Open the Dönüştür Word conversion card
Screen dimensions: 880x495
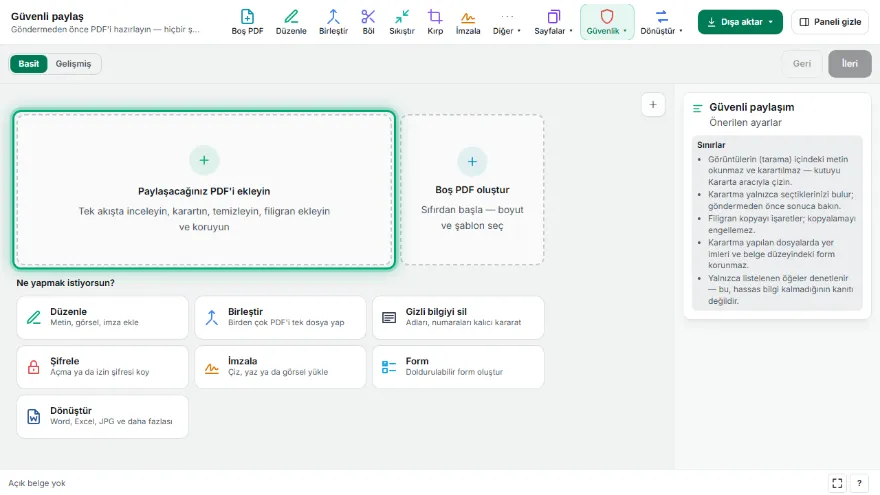point(103,416)
